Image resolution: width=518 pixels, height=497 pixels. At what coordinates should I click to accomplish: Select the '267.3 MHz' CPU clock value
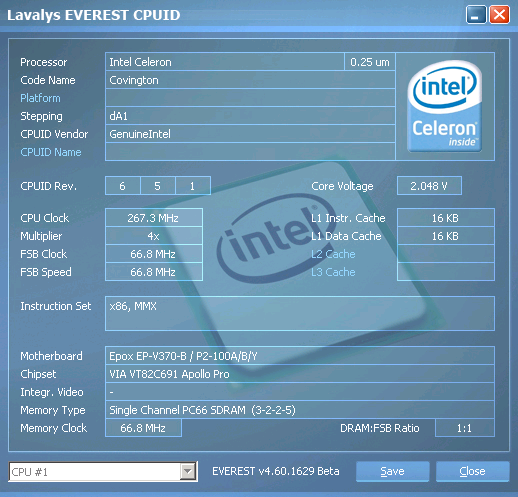pyautogui.click(x=154, y=218)
